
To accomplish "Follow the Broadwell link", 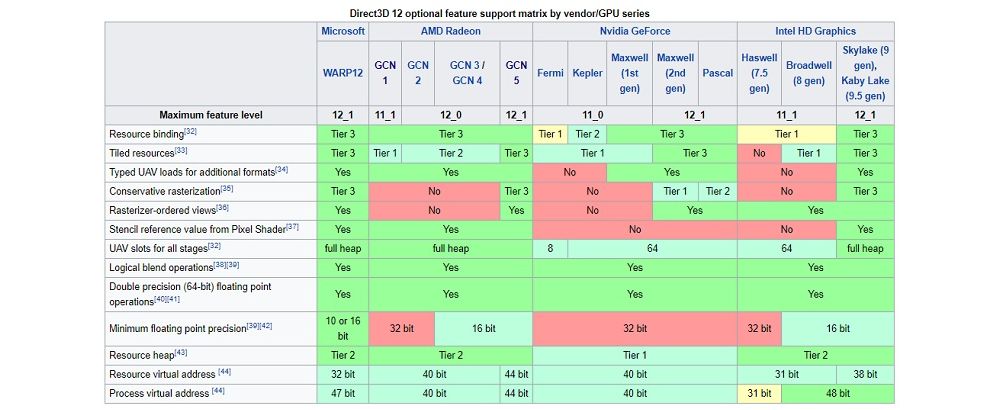I will pos(808,65).
